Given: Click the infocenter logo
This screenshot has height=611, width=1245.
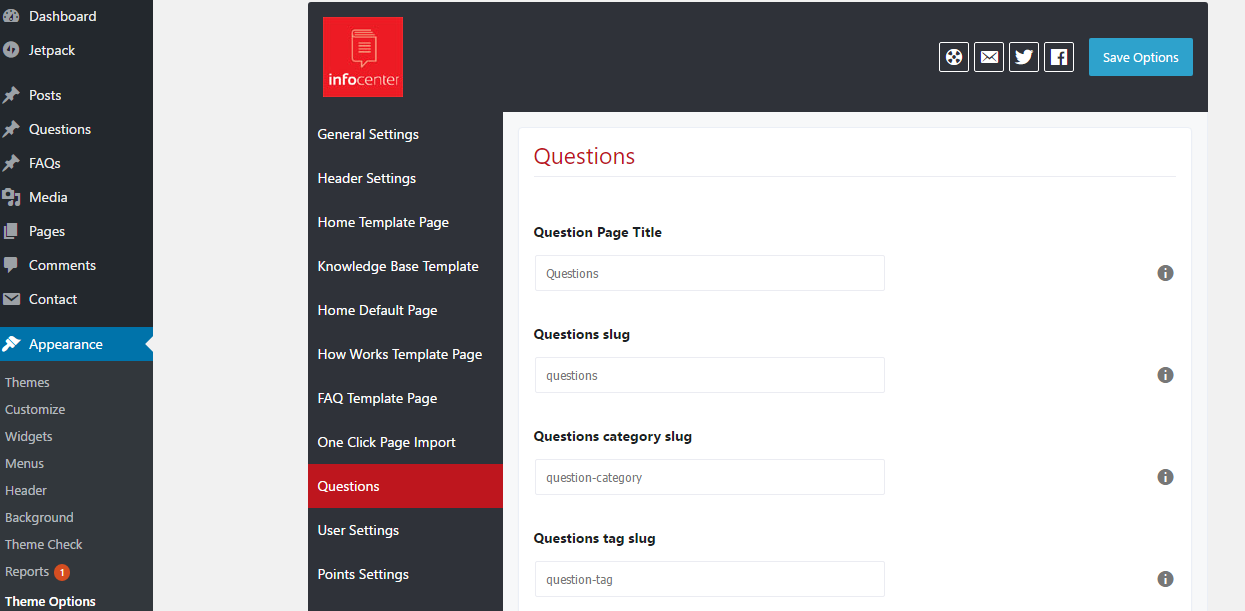Looking at the screenshot, I should (x=363, y=57).
